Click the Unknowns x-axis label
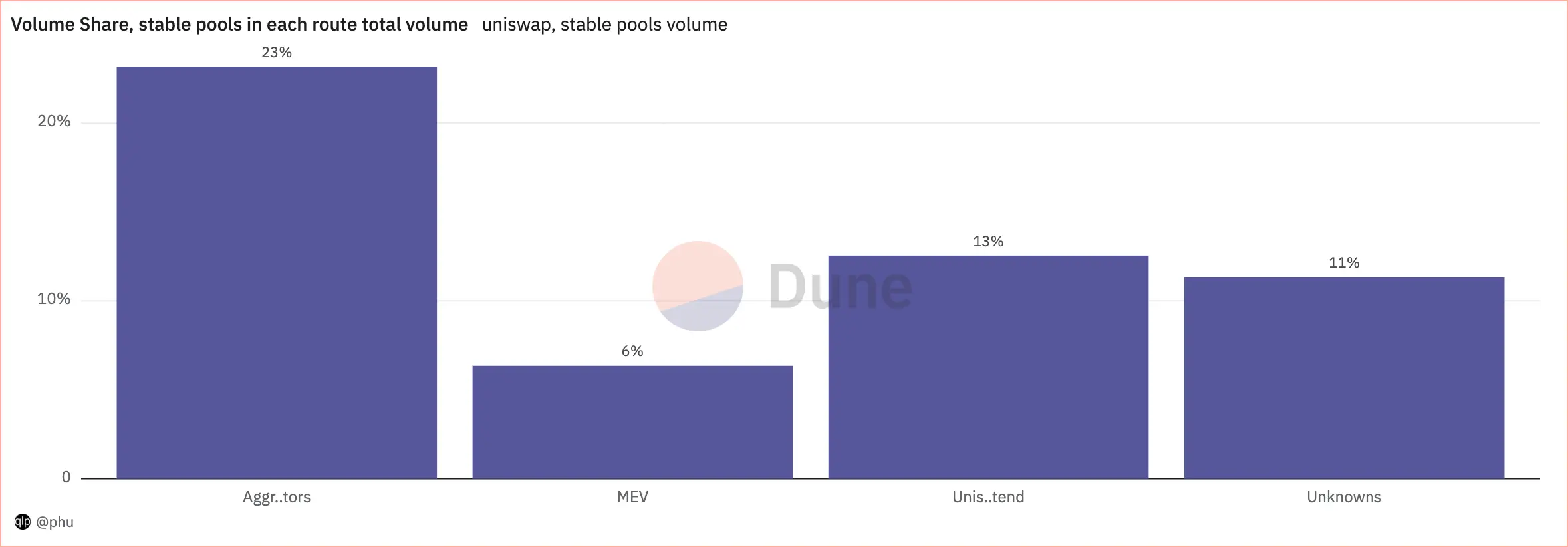Screen dimensions: 1568x547 click(x=1344, y=497)
